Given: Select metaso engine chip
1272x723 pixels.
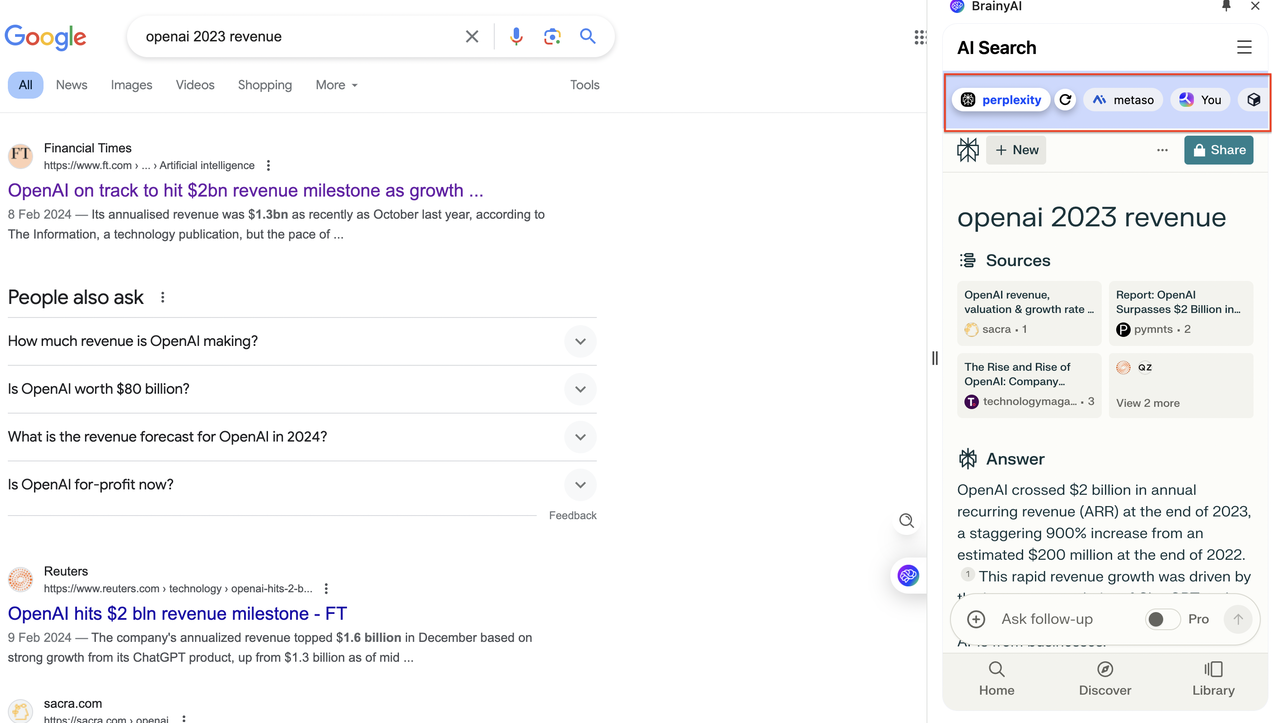Looking at the screenshot, I should click(x=1123, y=100).
